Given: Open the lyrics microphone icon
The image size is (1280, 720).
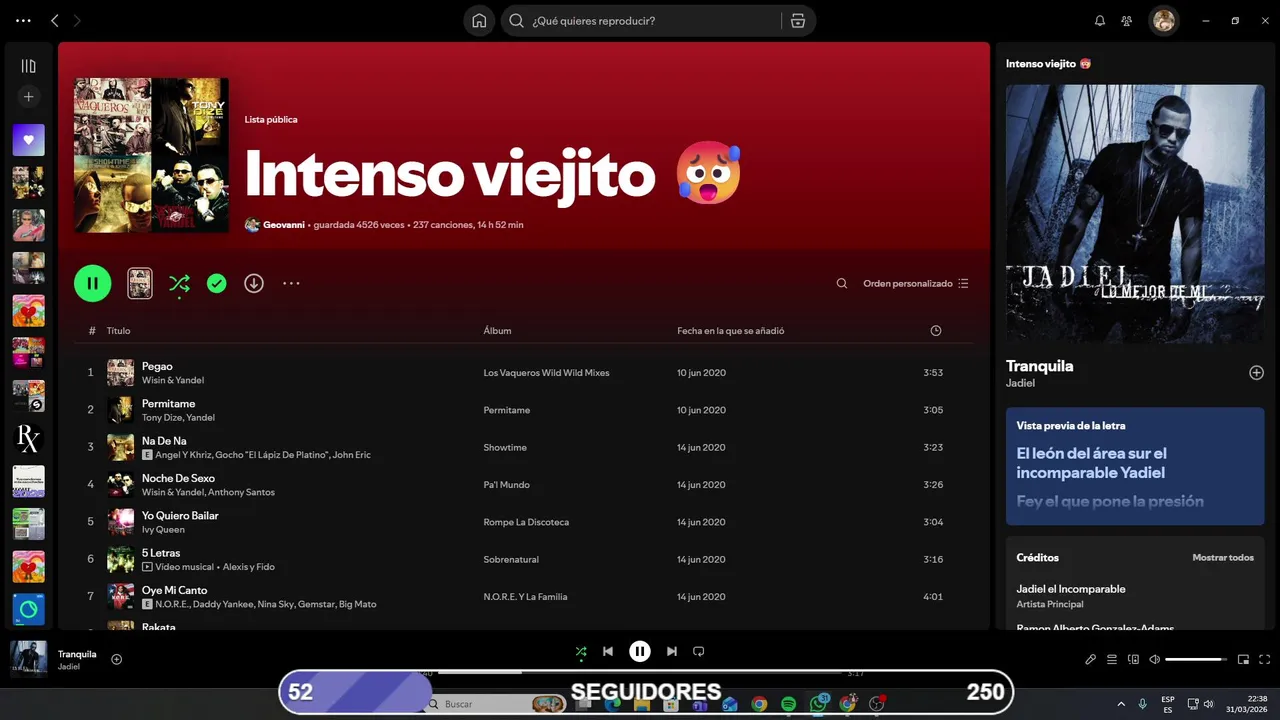Looking at the screenshot, I should [x=1091, y=659].
